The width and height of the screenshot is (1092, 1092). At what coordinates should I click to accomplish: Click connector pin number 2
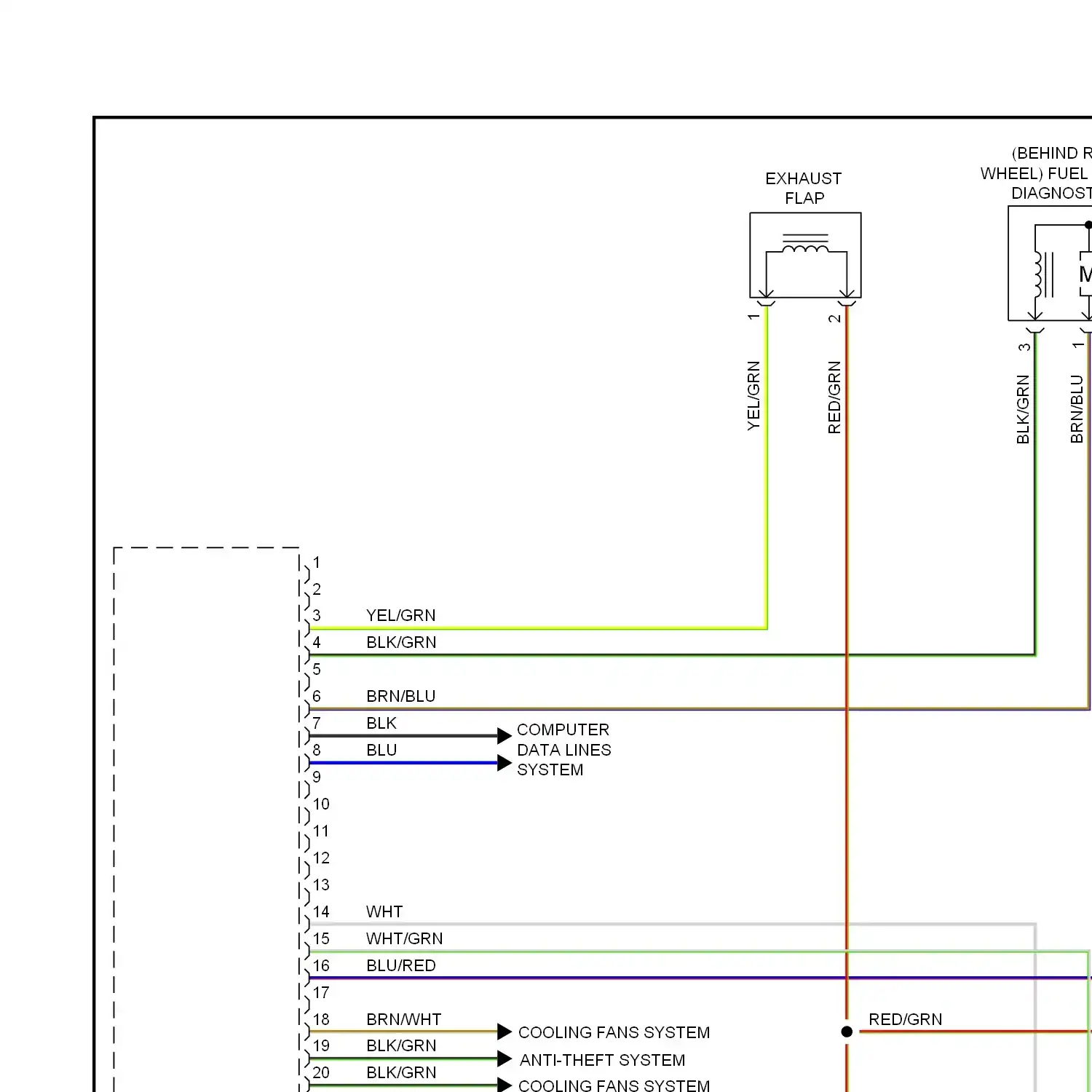(x=317, y=589)
